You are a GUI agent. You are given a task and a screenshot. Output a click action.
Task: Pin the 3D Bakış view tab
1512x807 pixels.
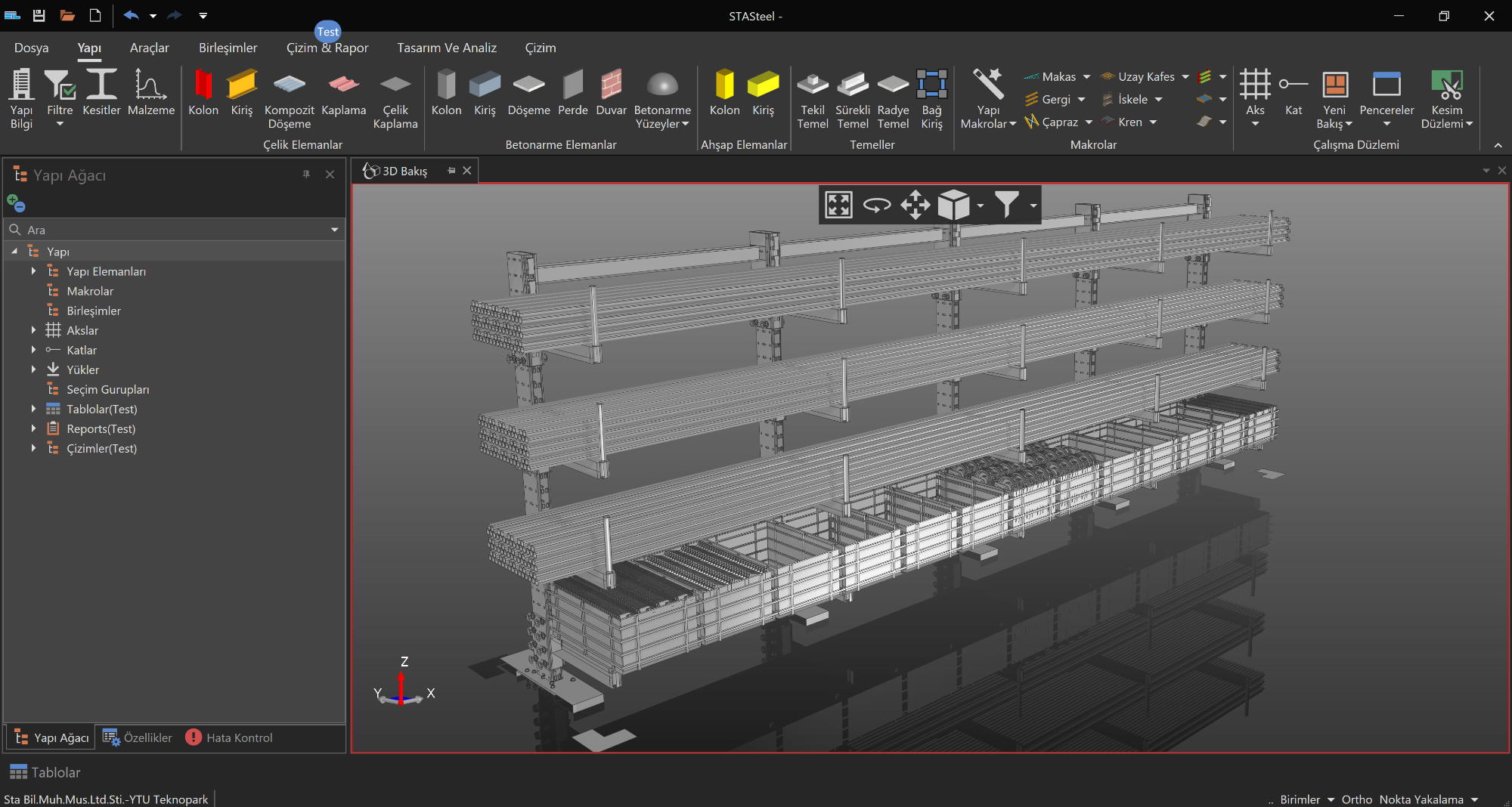[x=451, y=171]
